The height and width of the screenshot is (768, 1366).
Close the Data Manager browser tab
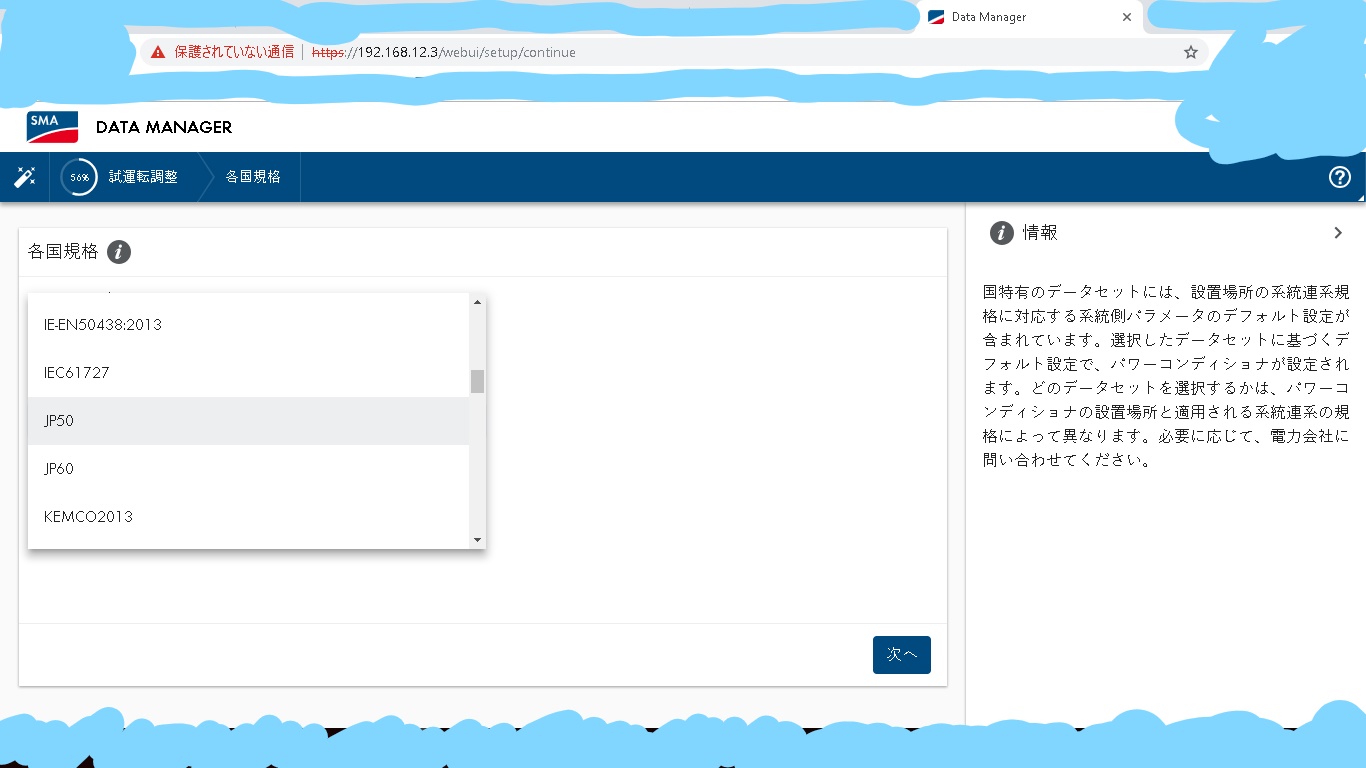1127,17
